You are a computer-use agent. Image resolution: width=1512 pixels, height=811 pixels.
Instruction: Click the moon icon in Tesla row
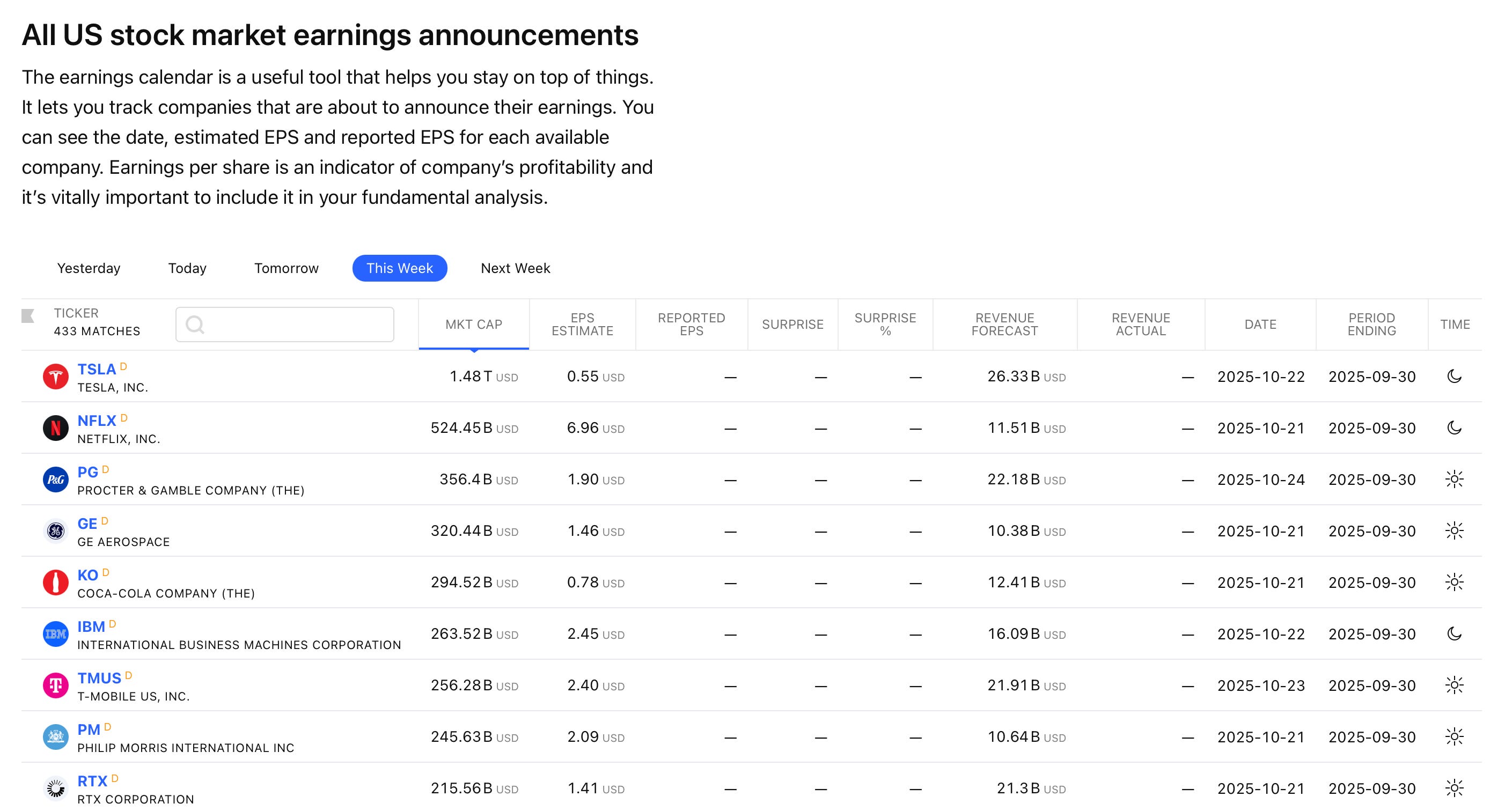click(1454, 377)
